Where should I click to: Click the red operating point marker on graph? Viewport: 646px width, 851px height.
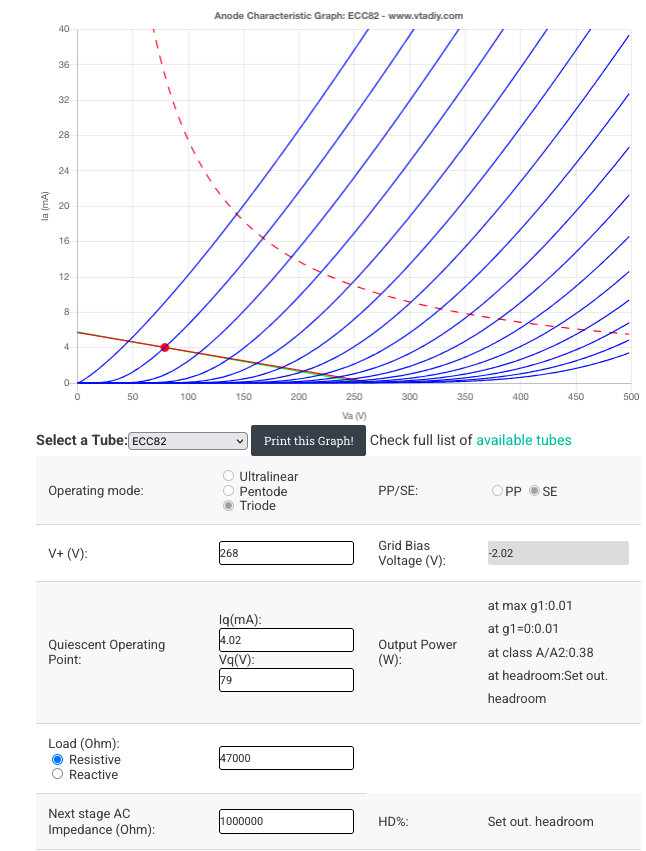click(x=165, y=347)
